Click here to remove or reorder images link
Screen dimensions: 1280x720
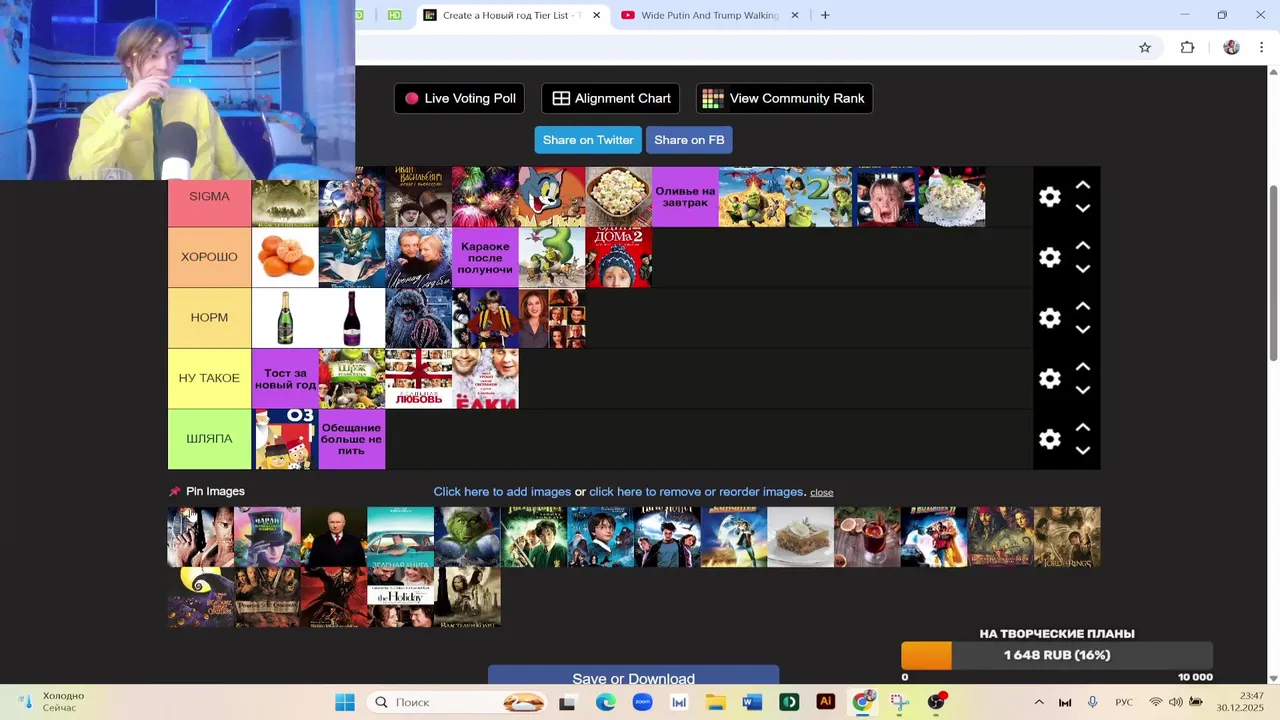697,492
